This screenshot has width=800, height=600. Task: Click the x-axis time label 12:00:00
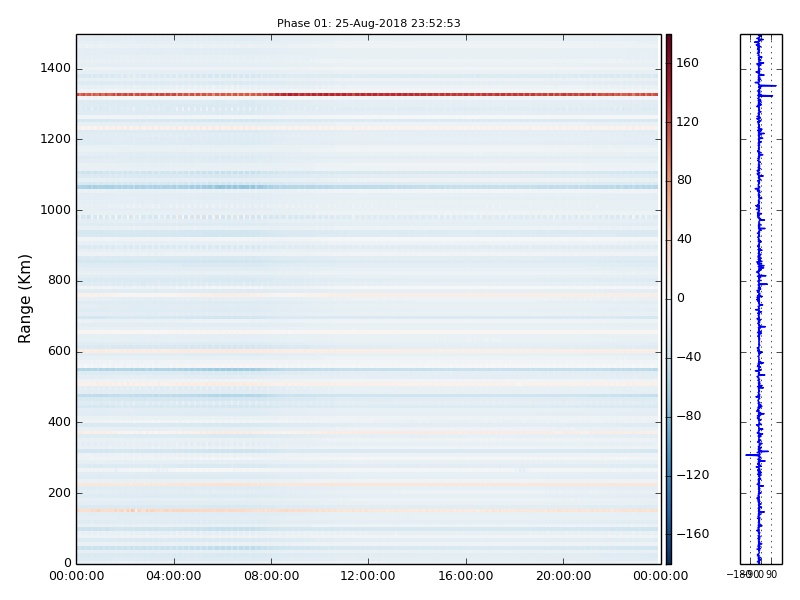(x=368, y=576)
